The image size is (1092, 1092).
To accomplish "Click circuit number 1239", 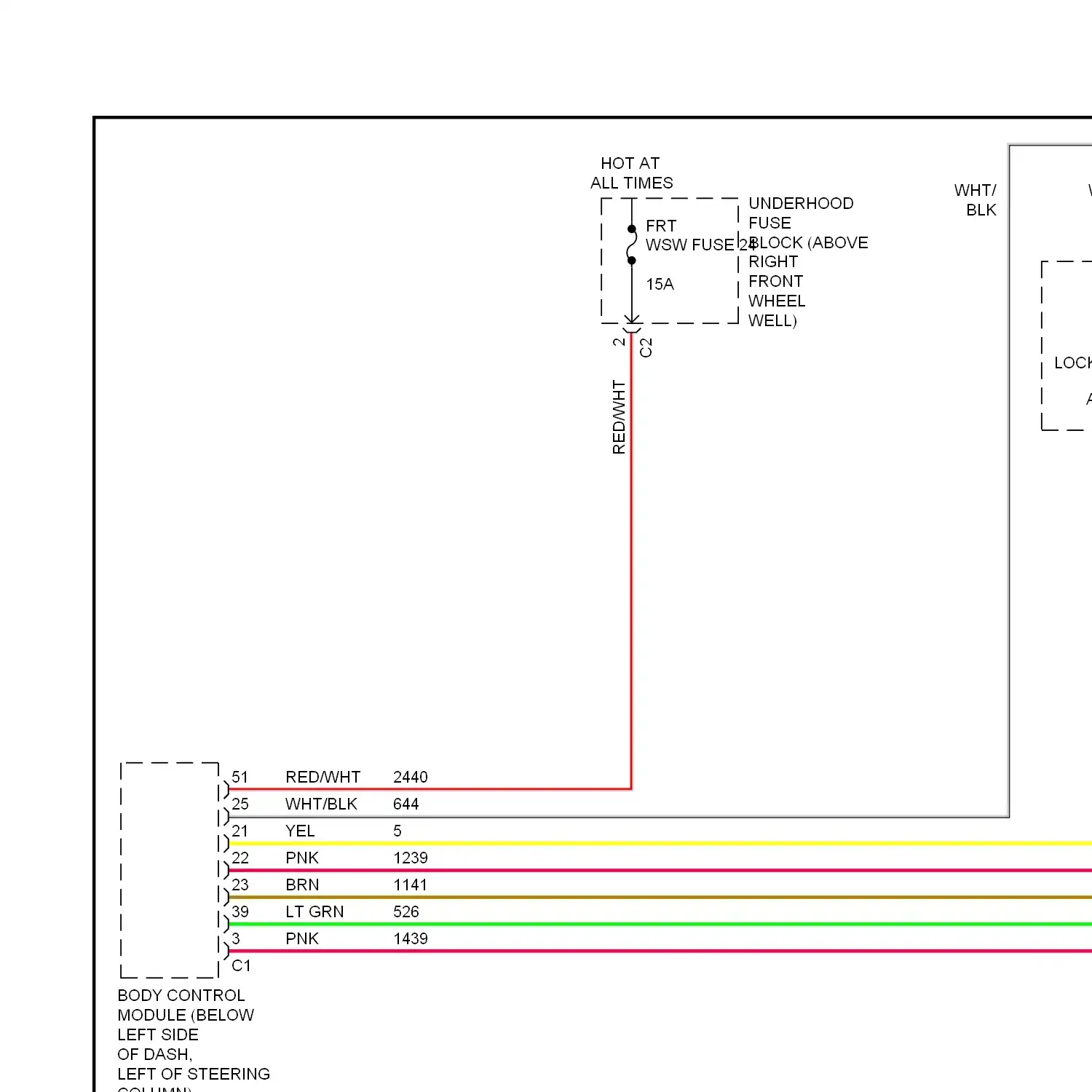I will click(411, 858).
